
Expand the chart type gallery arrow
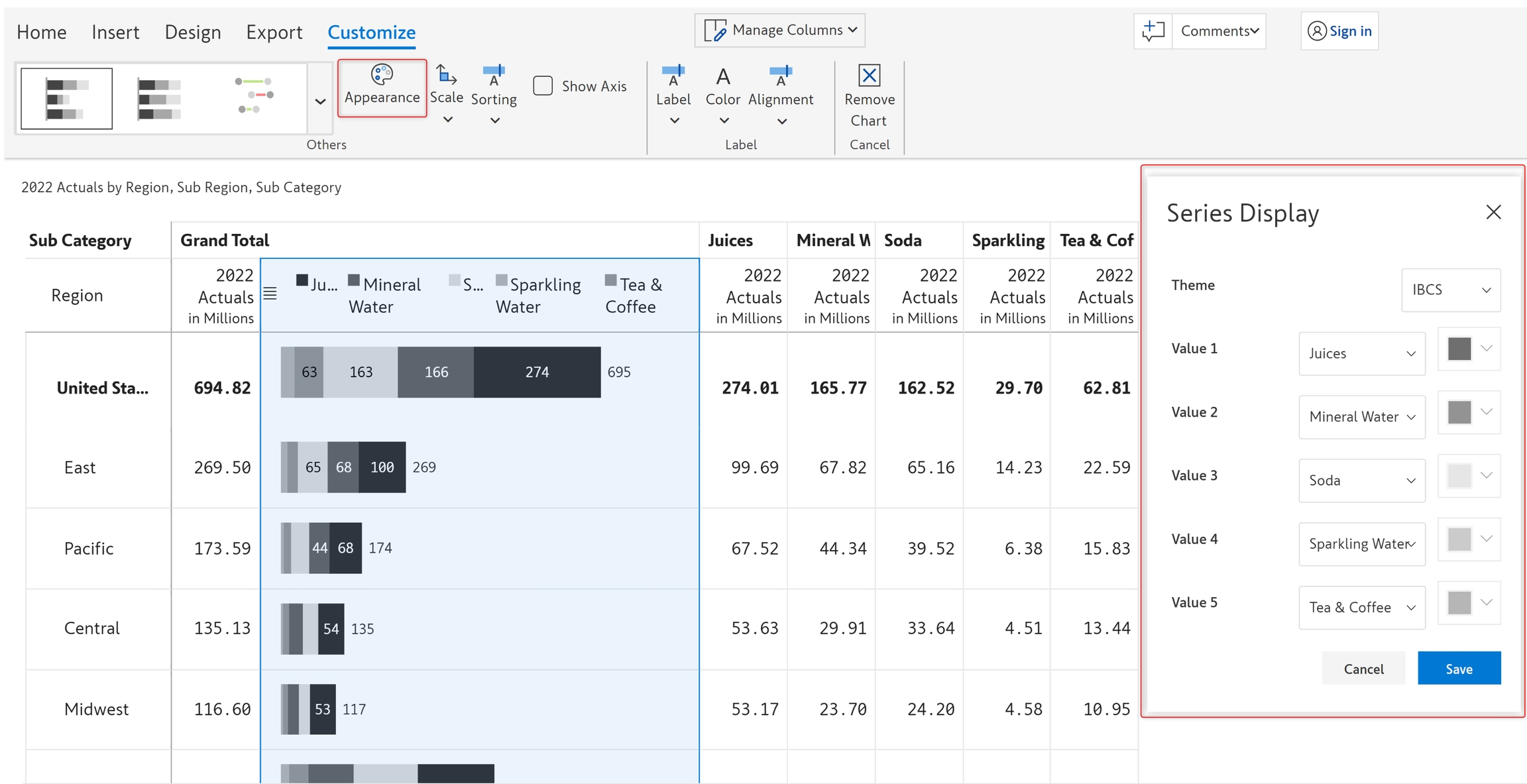click(320, 101)
